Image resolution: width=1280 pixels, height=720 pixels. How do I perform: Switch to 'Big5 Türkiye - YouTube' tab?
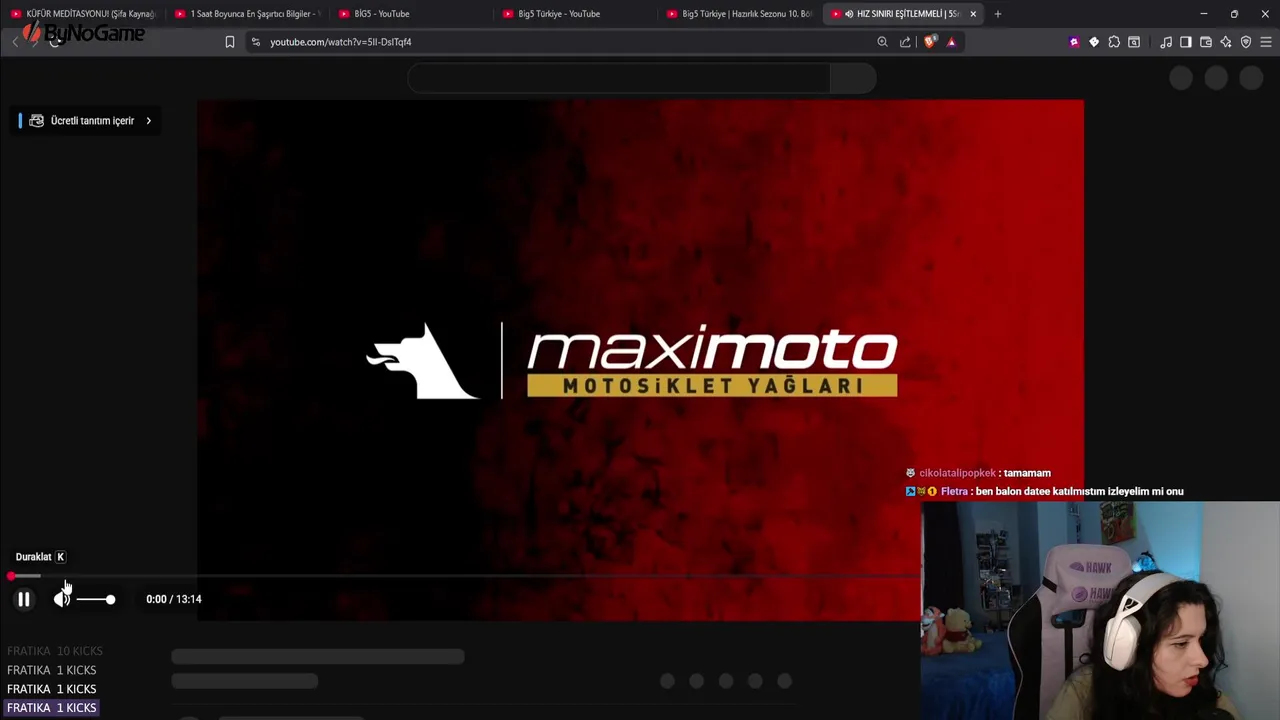576,14
